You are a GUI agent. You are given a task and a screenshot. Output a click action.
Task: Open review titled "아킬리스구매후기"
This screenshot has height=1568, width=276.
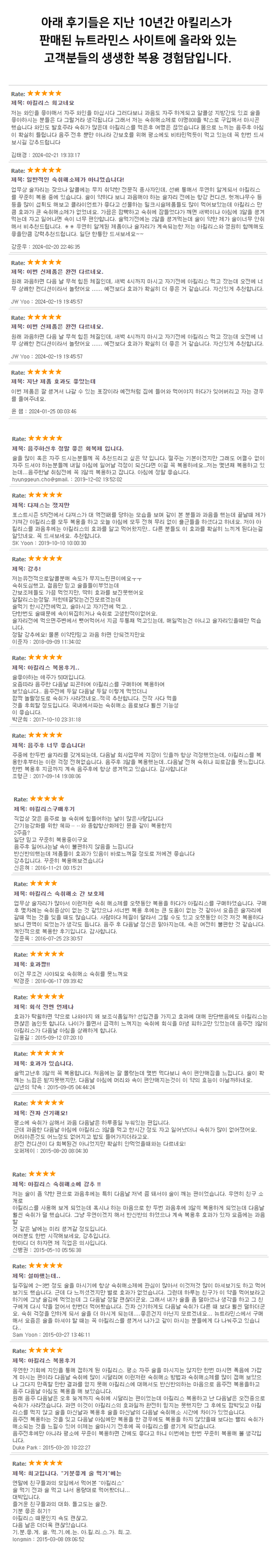click(44, 808)
